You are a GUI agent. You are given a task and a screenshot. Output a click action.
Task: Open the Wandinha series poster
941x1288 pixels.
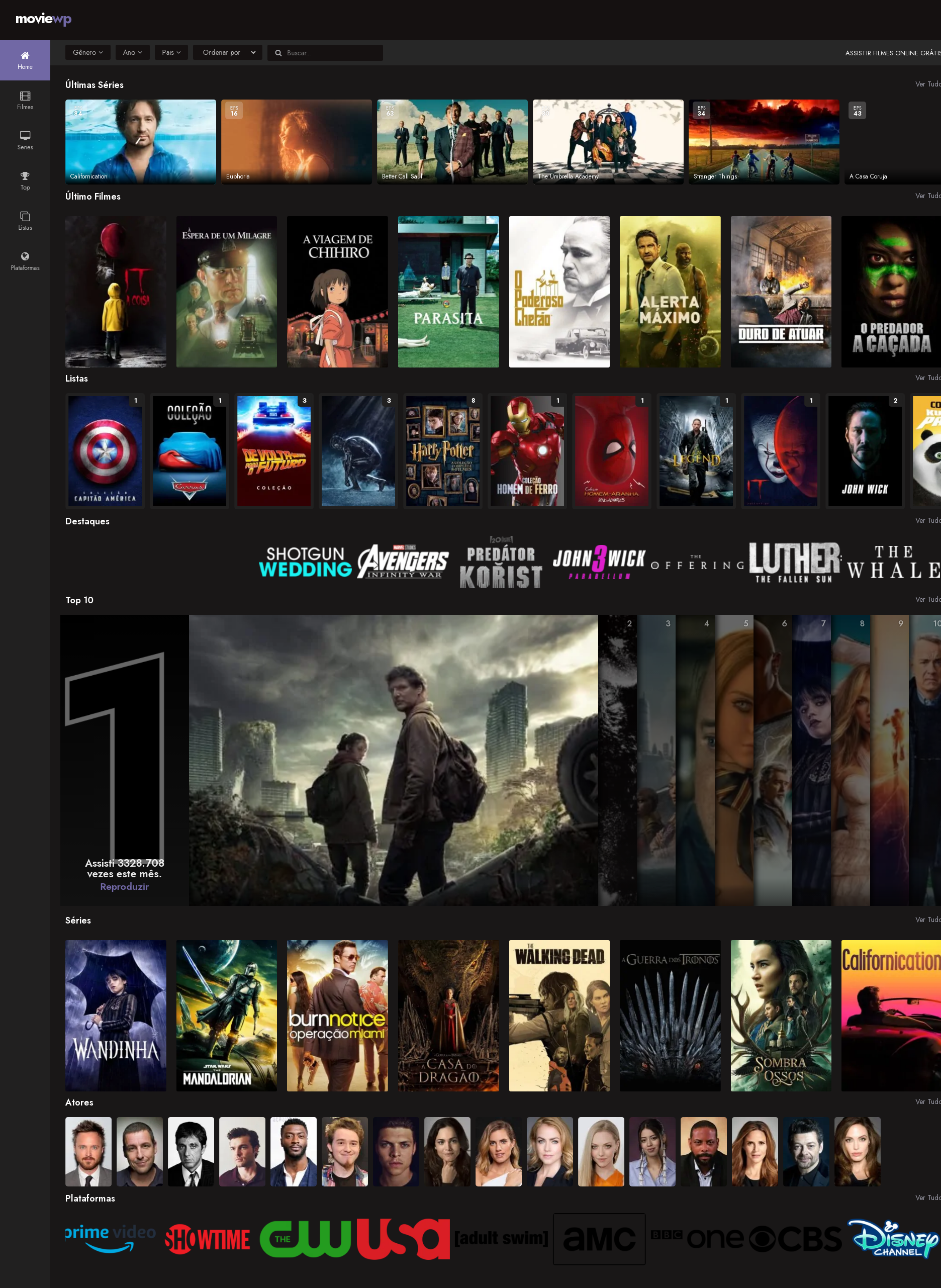[x=116, y=1016]
